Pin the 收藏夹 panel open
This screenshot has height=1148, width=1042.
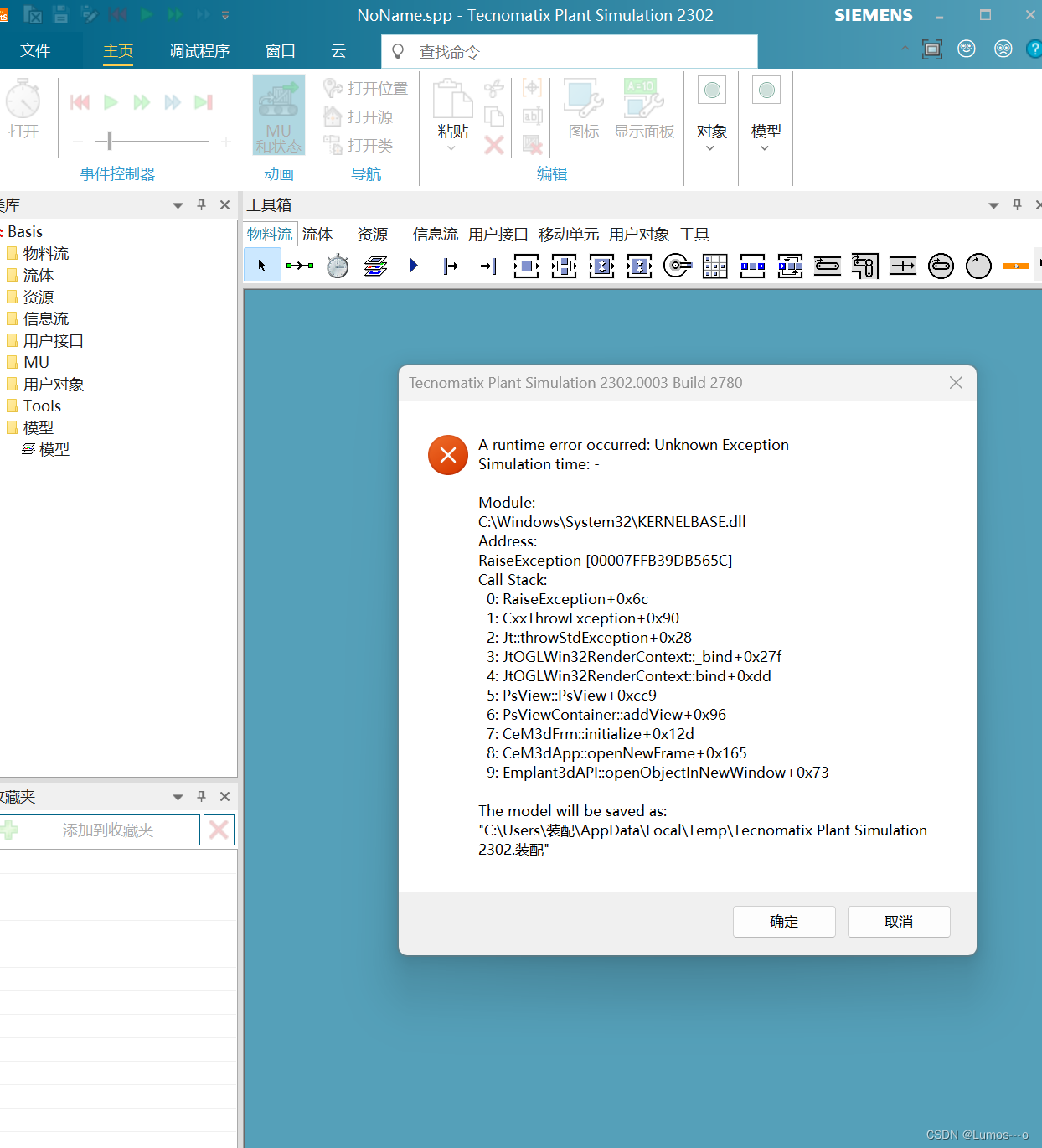click(201, 796)
